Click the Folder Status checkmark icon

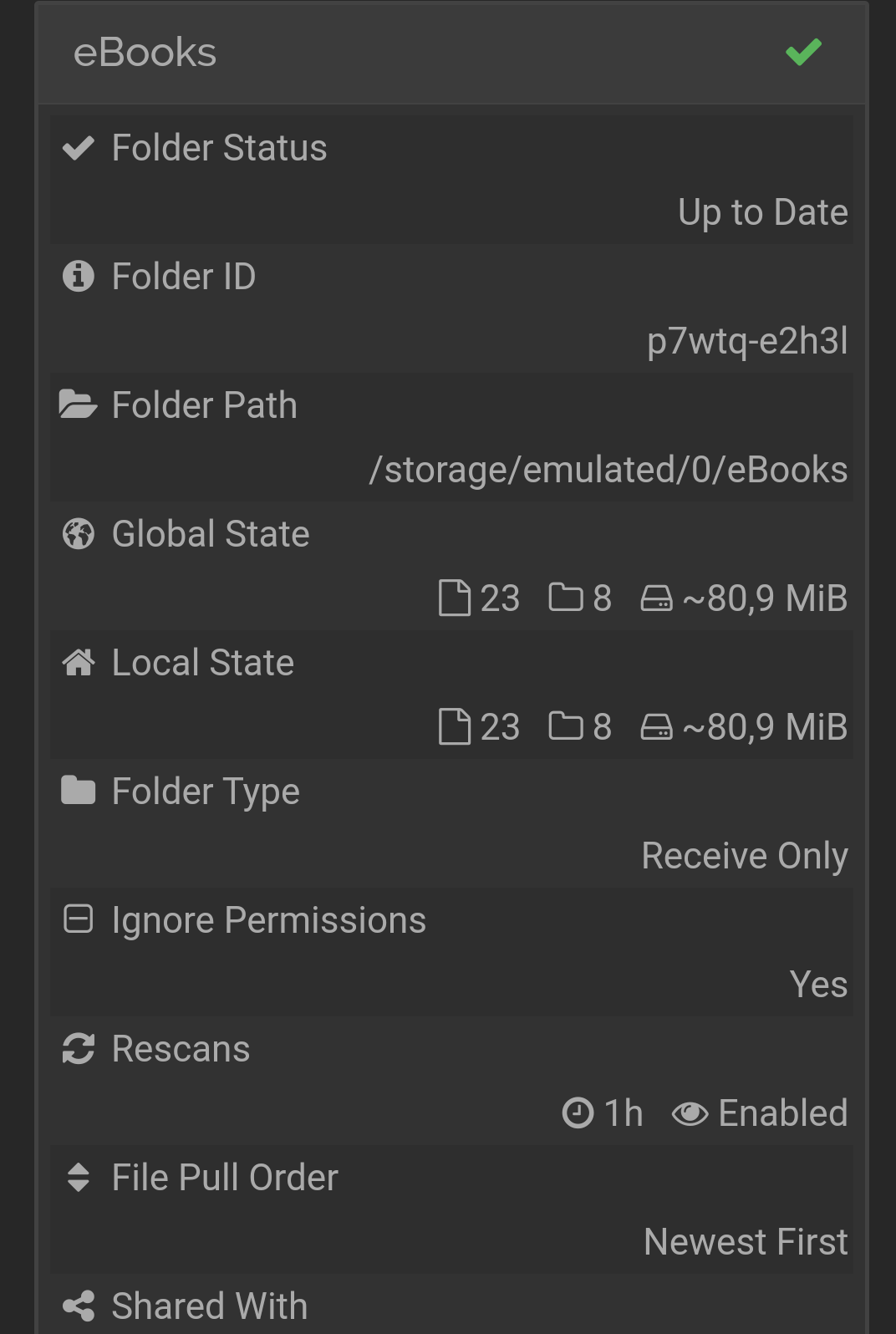[x=79, y=148]
